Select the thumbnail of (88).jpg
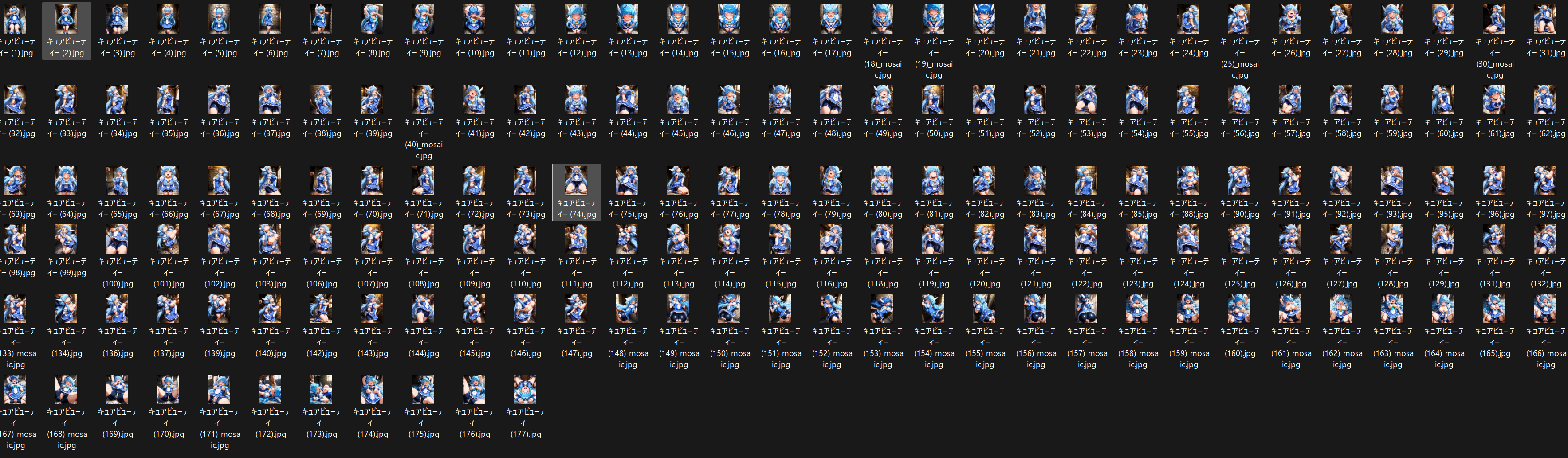Viewport: 1568px width, 458px height. pyautogui.click(x=1189, y=180)
